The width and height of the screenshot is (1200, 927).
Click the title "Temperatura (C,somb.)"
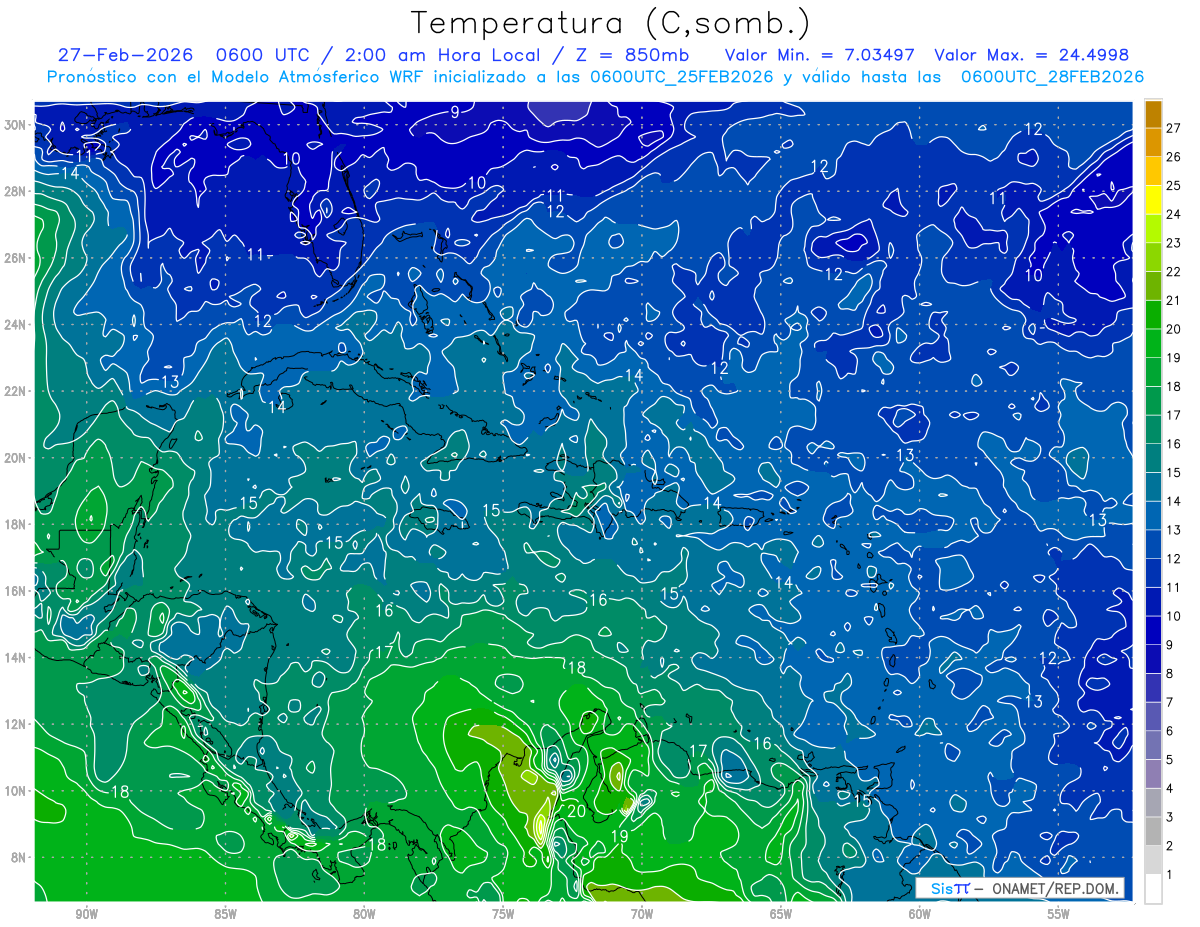611,23
